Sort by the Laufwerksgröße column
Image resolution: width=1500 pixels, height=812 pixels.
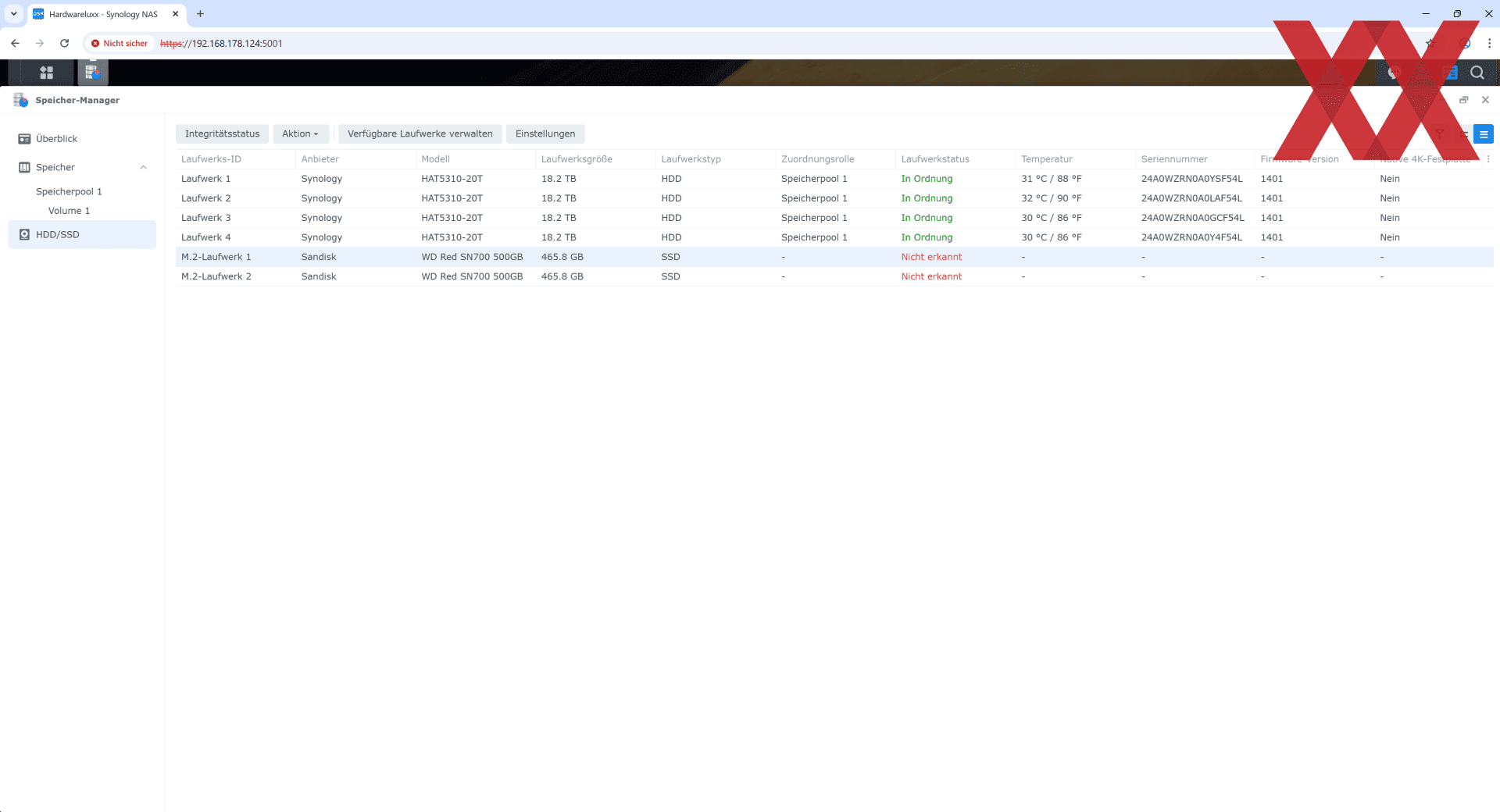tap(595, 159)
